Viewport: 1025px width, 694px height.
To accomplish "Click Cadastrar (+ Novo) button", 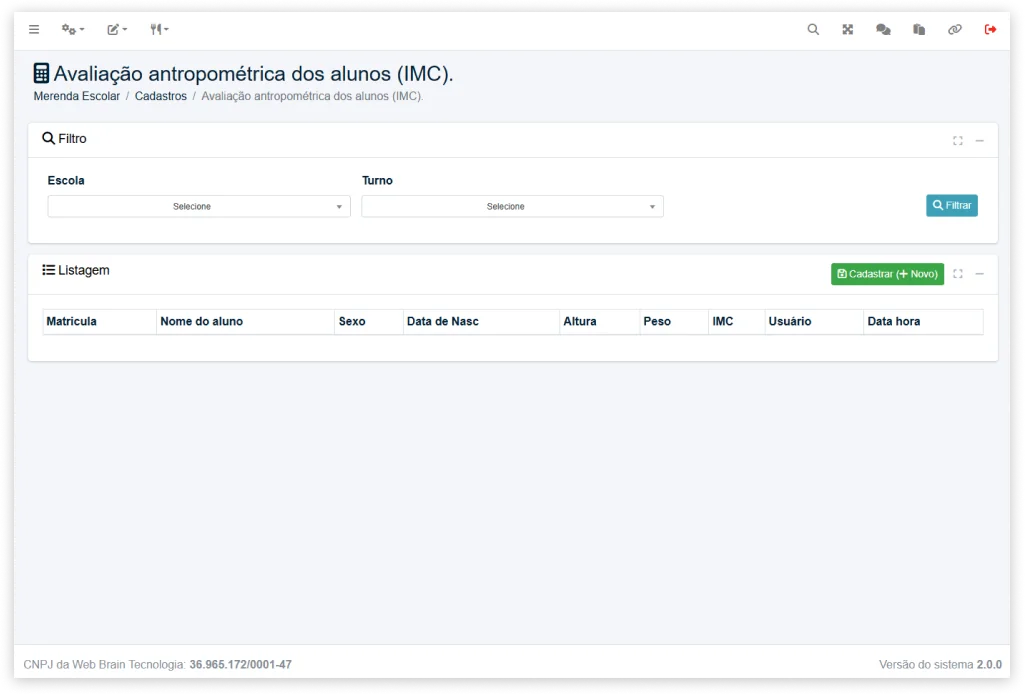I will point(887,274).
